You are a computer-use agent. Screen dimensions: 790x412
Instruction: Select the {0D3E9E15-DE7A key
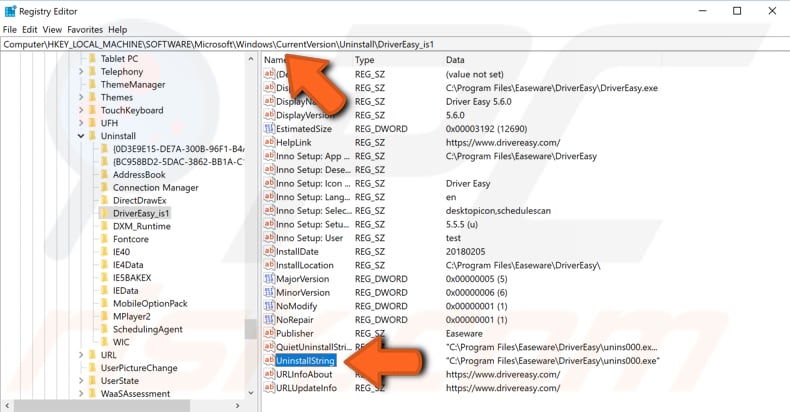pos(179,149)
